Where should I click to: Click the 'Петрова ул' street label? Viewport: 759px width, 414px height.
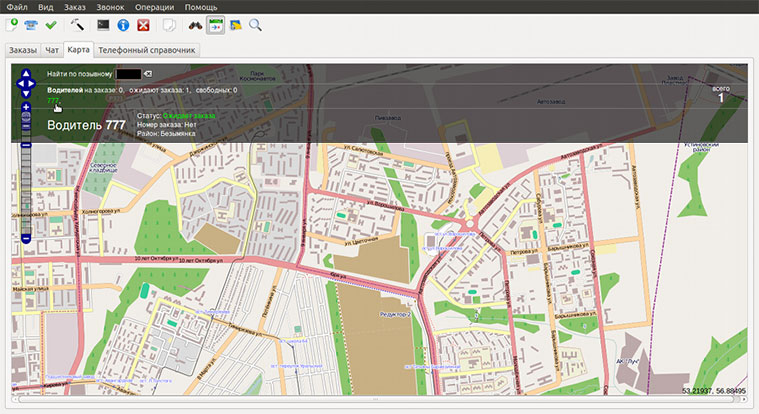tap(524, 252)
